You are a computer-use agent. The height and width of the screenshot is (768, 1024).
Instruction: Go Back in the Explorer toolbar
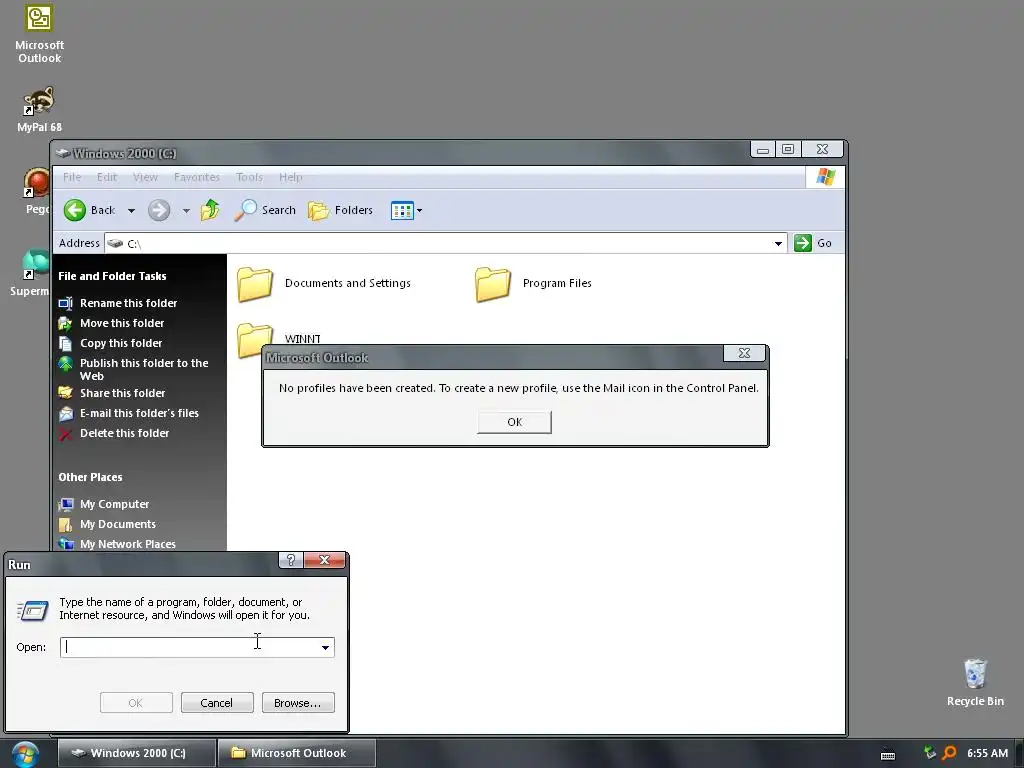tap(89, 210)
